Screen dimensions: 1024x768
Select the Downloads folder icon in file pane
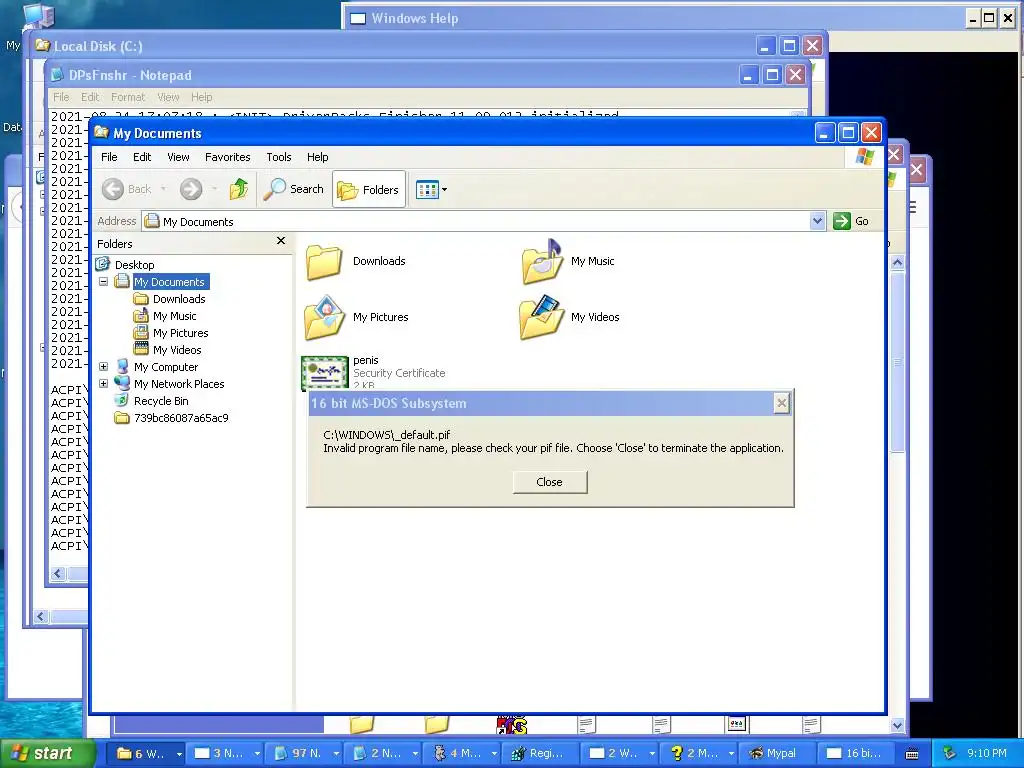point(324,262)
